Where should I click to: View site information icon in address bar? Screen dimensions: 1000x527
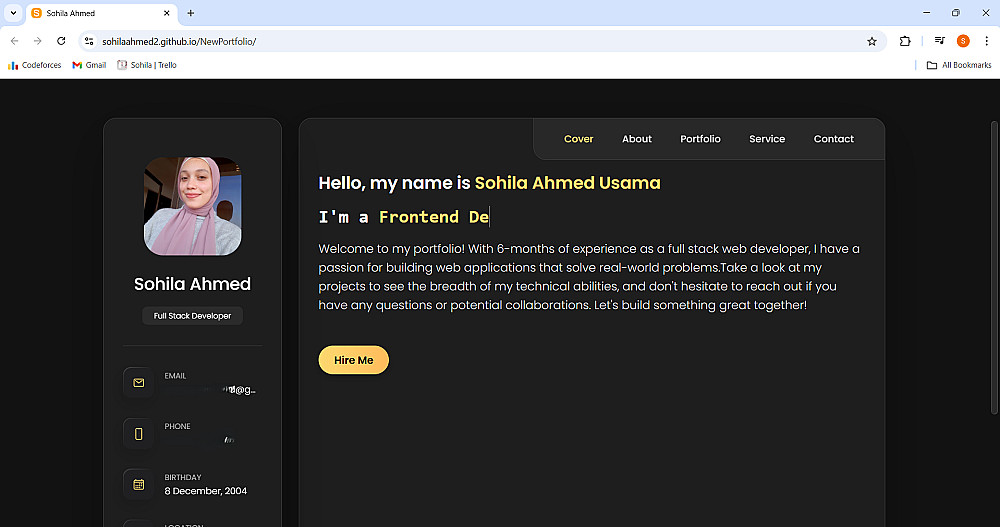click(89, 41)
